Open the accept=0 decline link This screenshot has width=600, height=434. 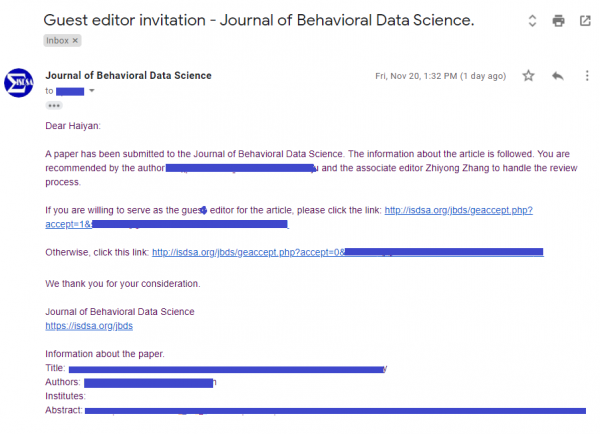[347, 252]
